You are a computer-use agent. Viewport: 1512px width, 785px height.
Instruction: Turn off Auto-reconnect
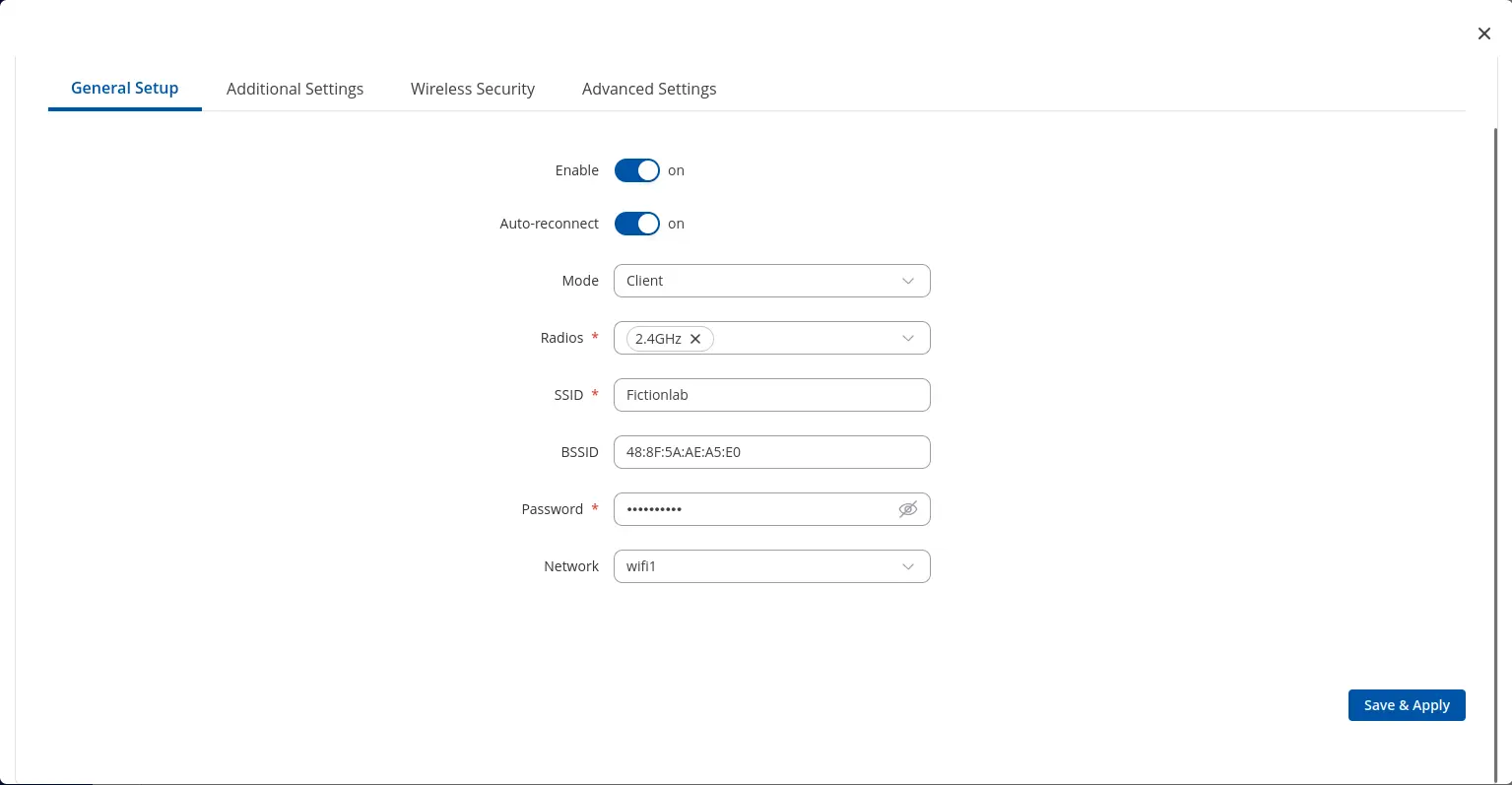tap(636, 224)
